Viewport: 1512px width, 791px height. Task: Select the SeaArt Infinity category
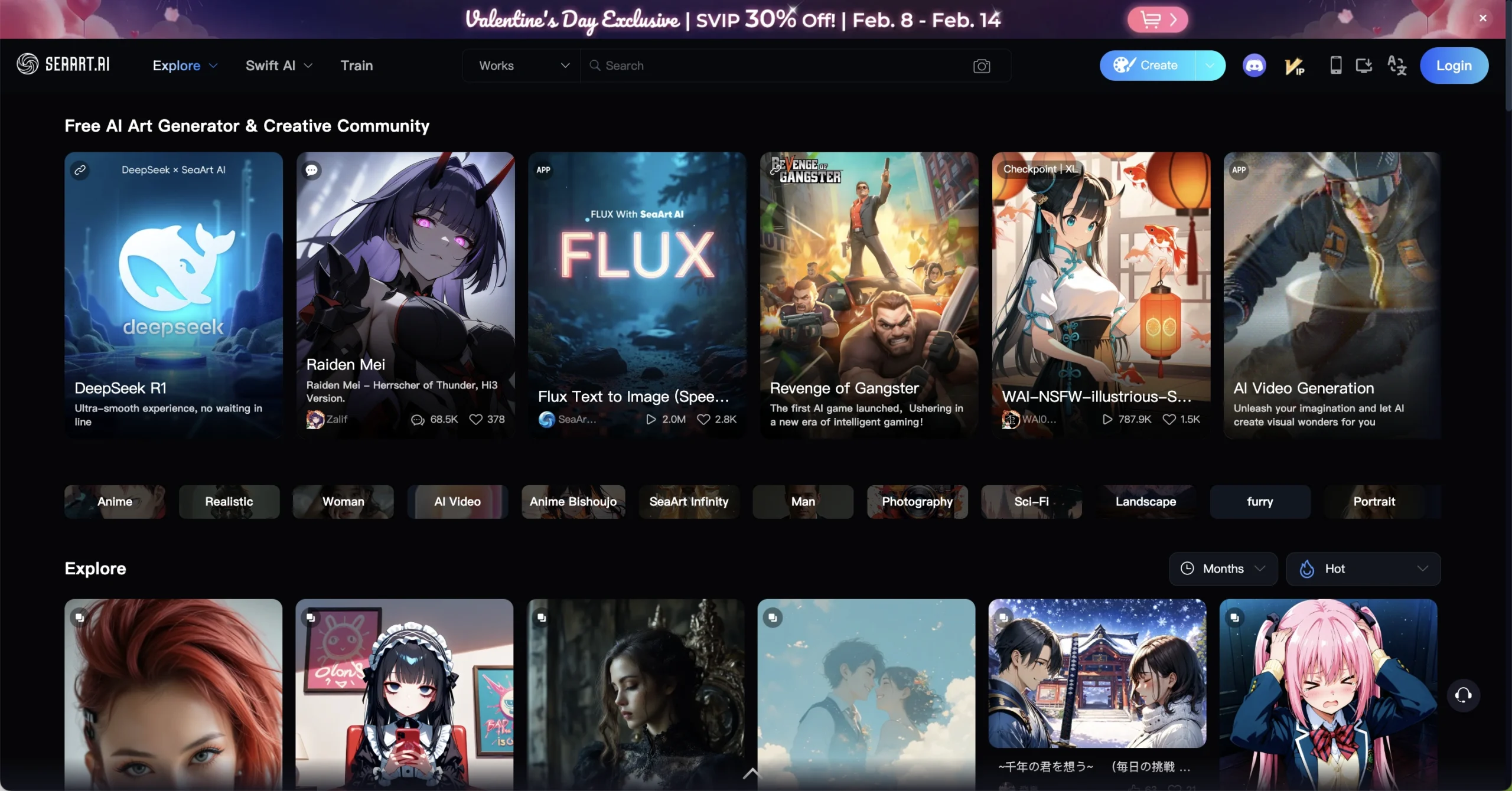(x=689, y=502)
